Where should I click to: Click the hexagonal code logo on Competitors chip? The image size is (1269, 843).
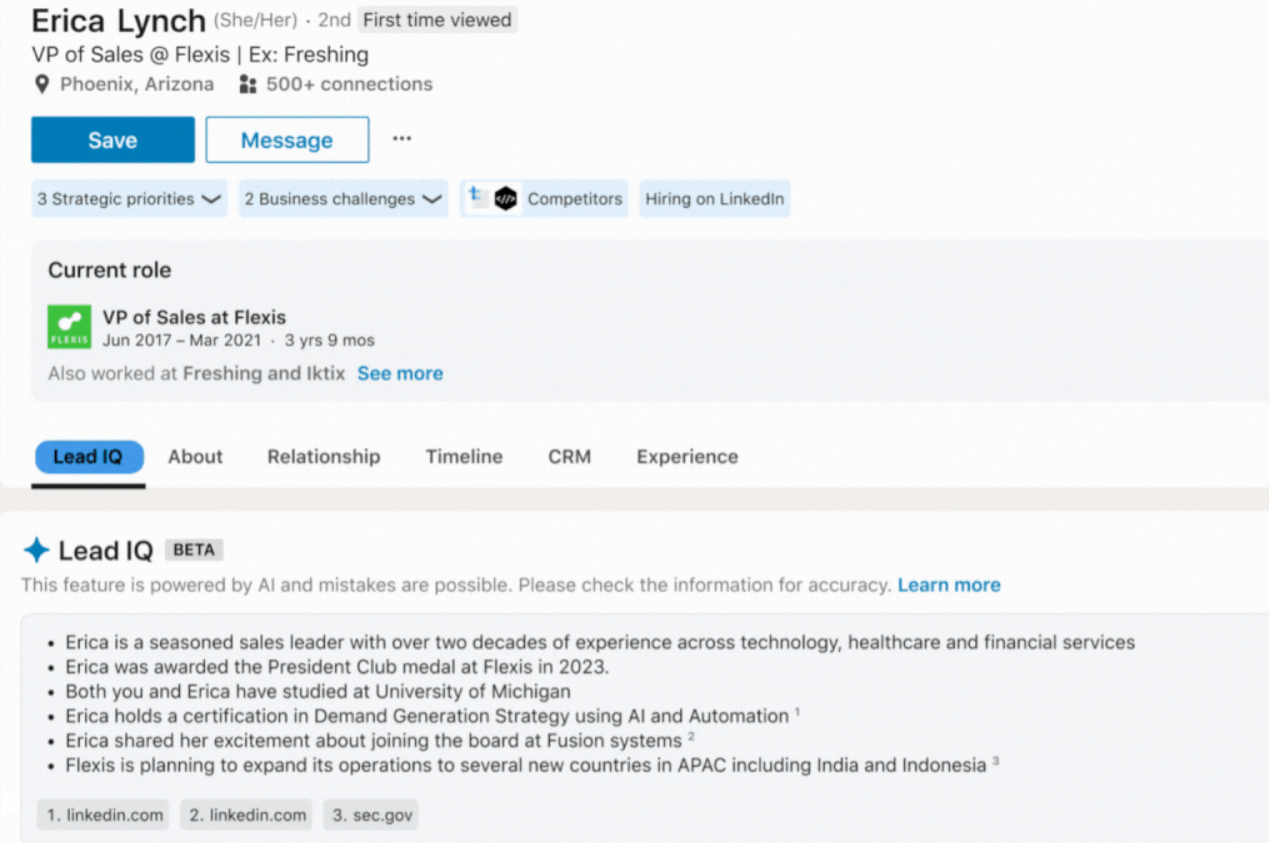pos(506,198)
